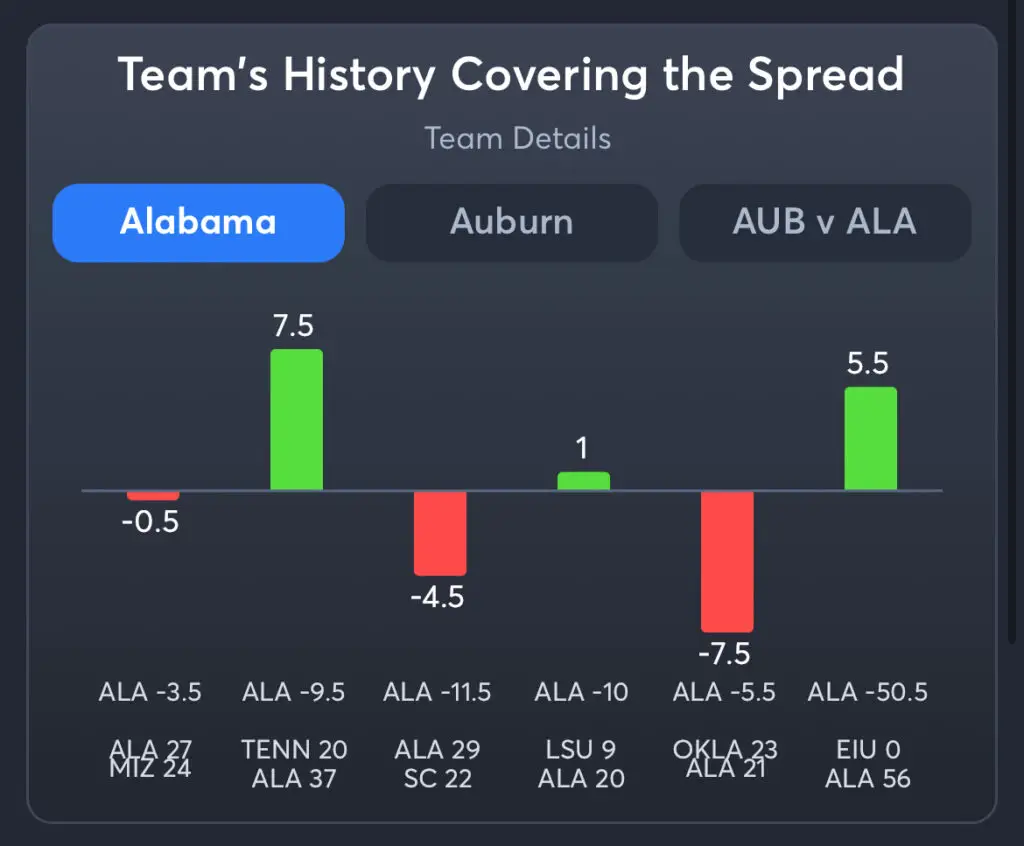Click the ALA -50.5 spread label
This screenshot has width=1024, height=846.
pyautogui.click(x=868, y=691)
